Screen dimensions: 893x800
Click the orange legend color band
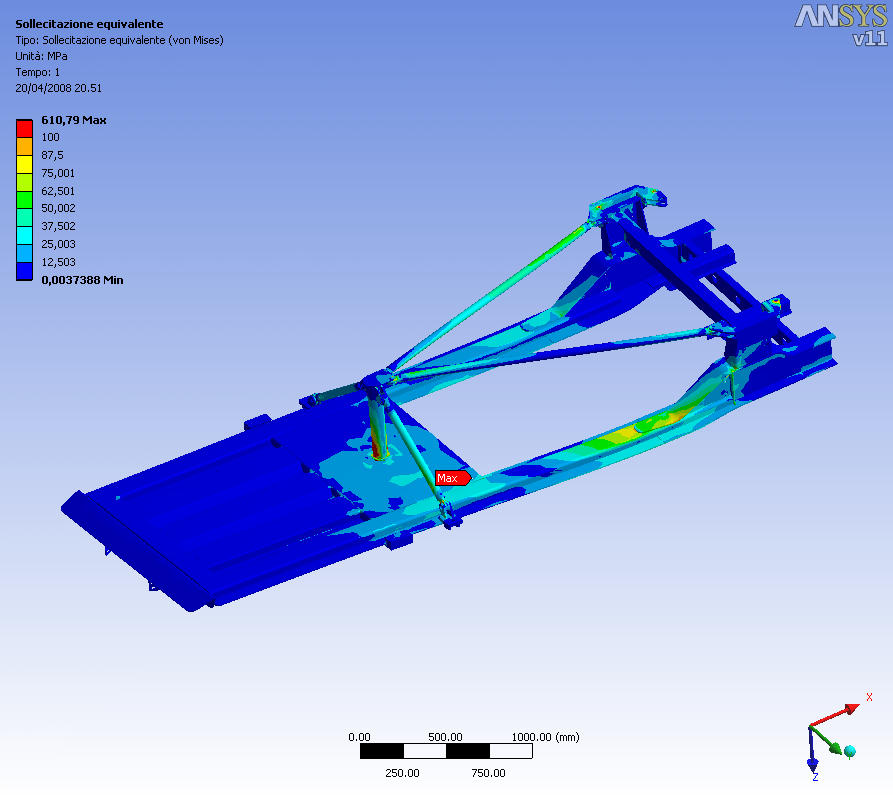click(x=24, y=146)
